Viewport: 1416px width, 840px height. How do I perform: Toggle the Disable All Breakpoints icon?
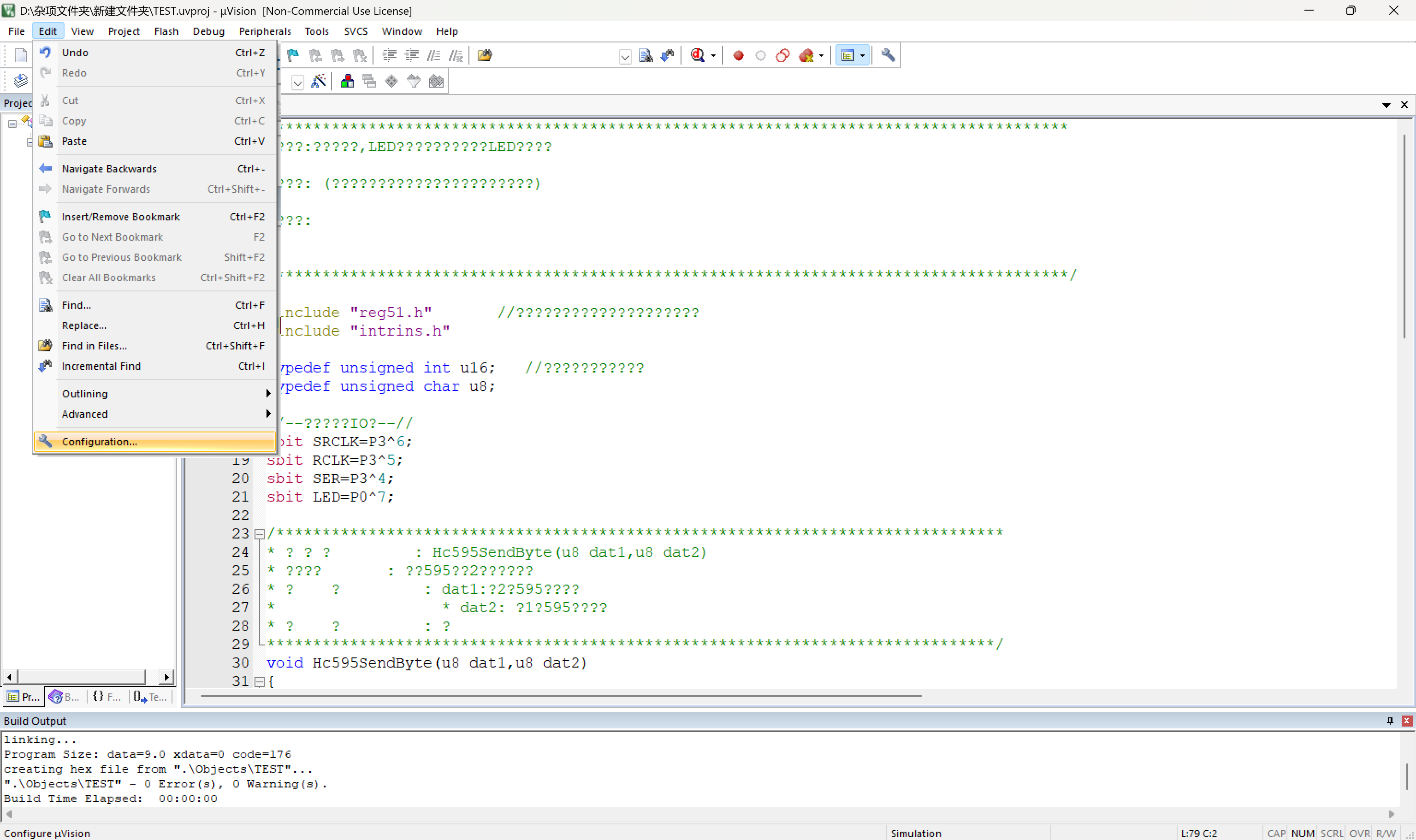[x=783, y=55]
